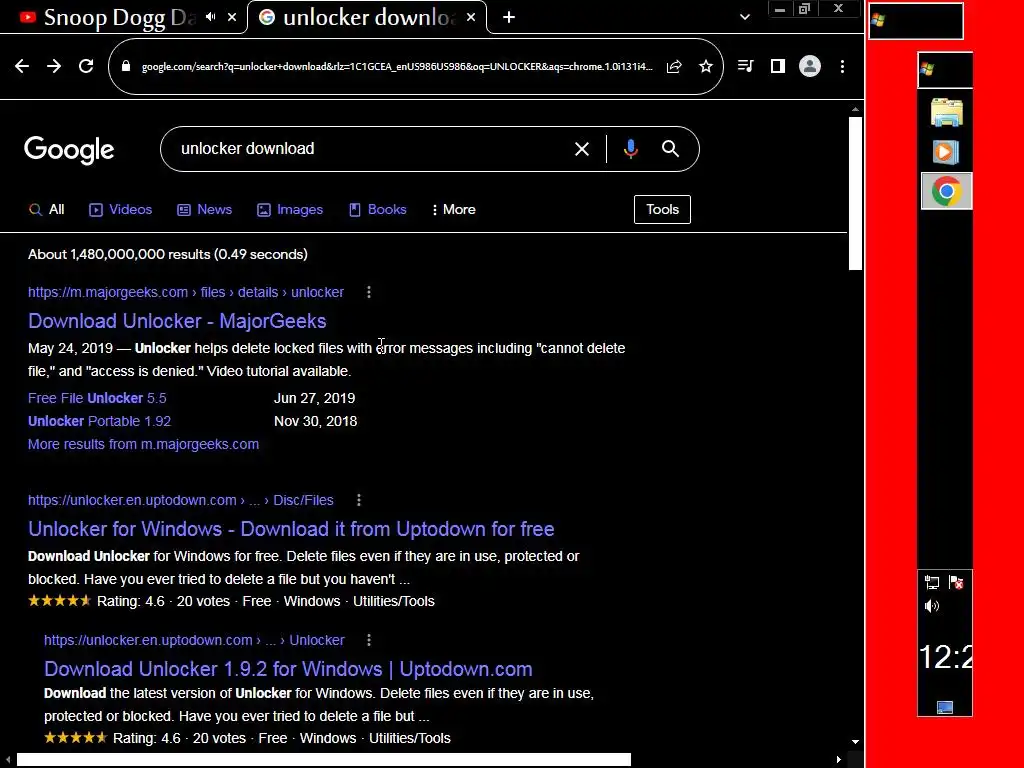
Task: Click the scroll down arrow
Action: point(856,742)
